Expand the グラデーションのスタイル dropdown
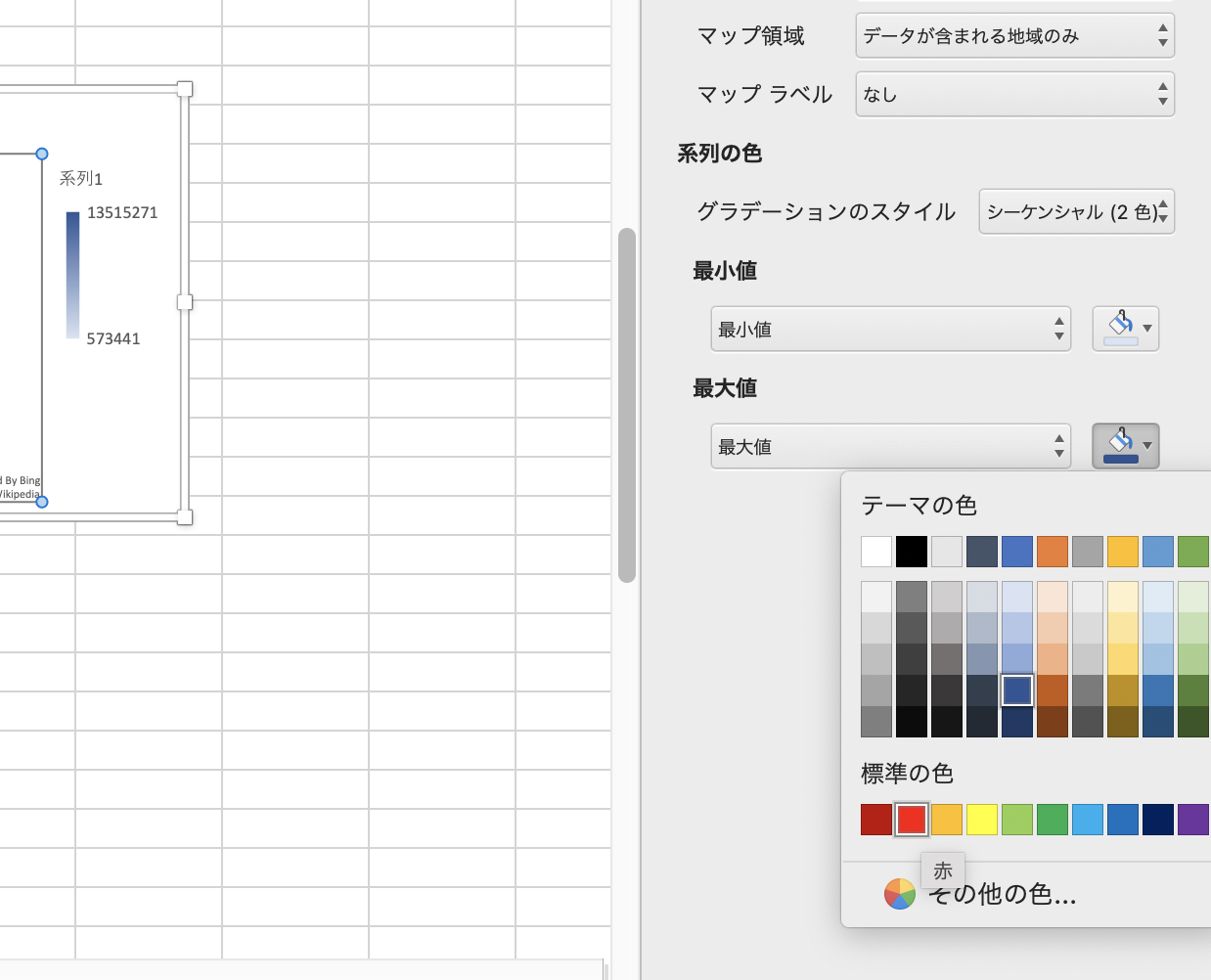The height and width of the screenshot is (980, 1211). tap(1076, 212)
